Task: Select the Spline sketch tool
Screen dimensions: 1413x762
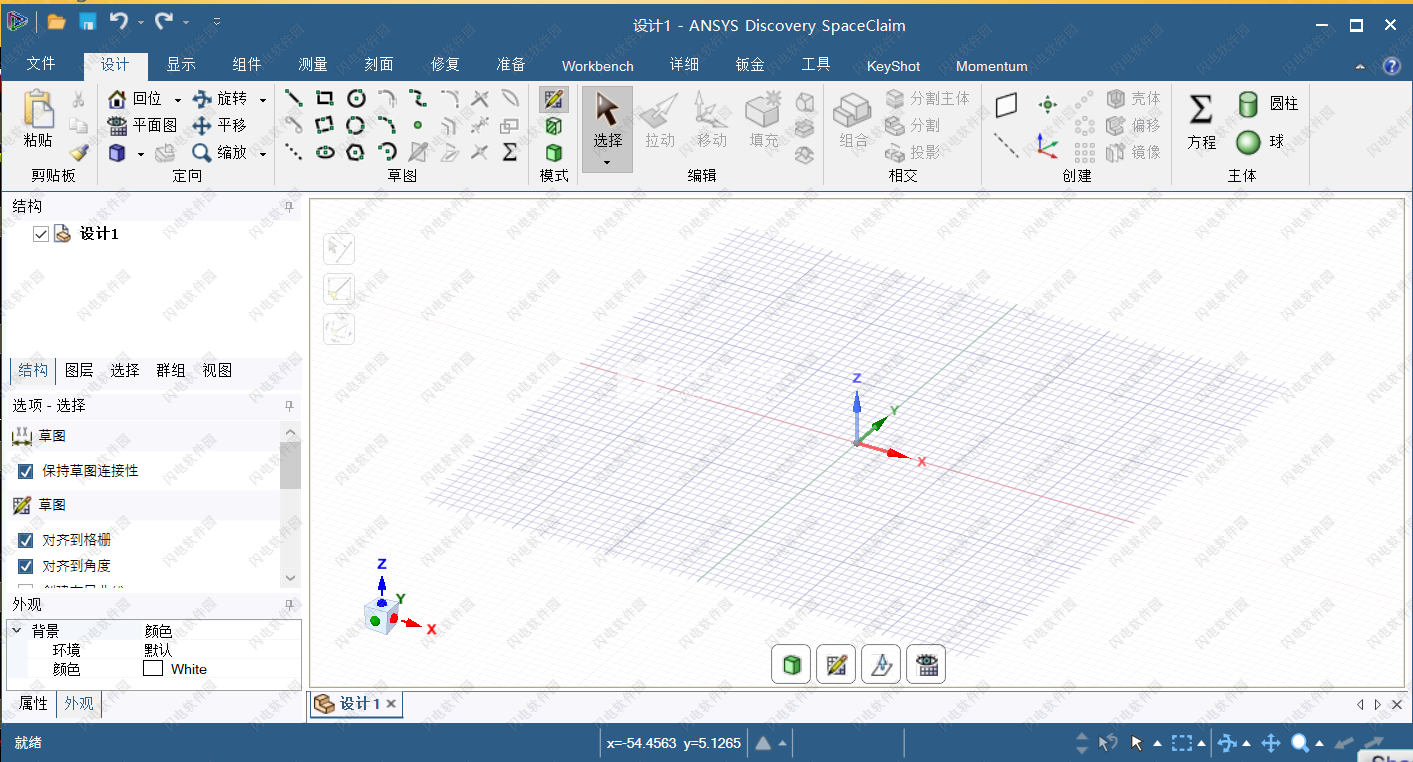Action: coord(418,98)
